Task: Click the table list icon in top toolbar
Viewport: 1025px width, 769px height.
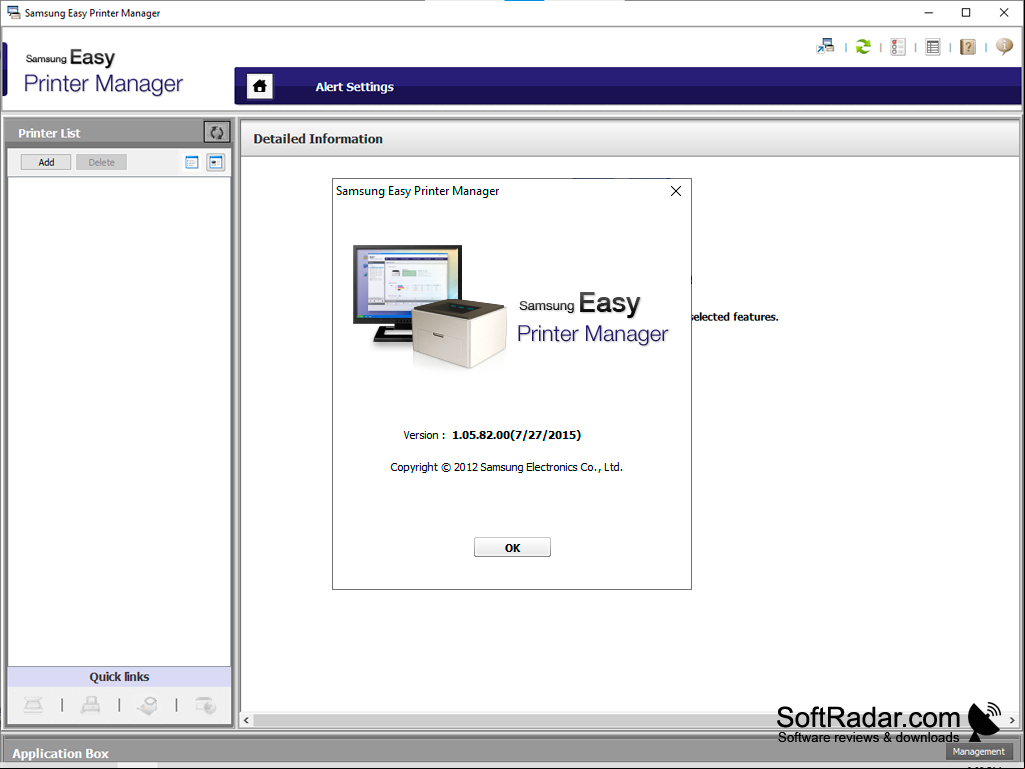Action: [x=933, y=47]
